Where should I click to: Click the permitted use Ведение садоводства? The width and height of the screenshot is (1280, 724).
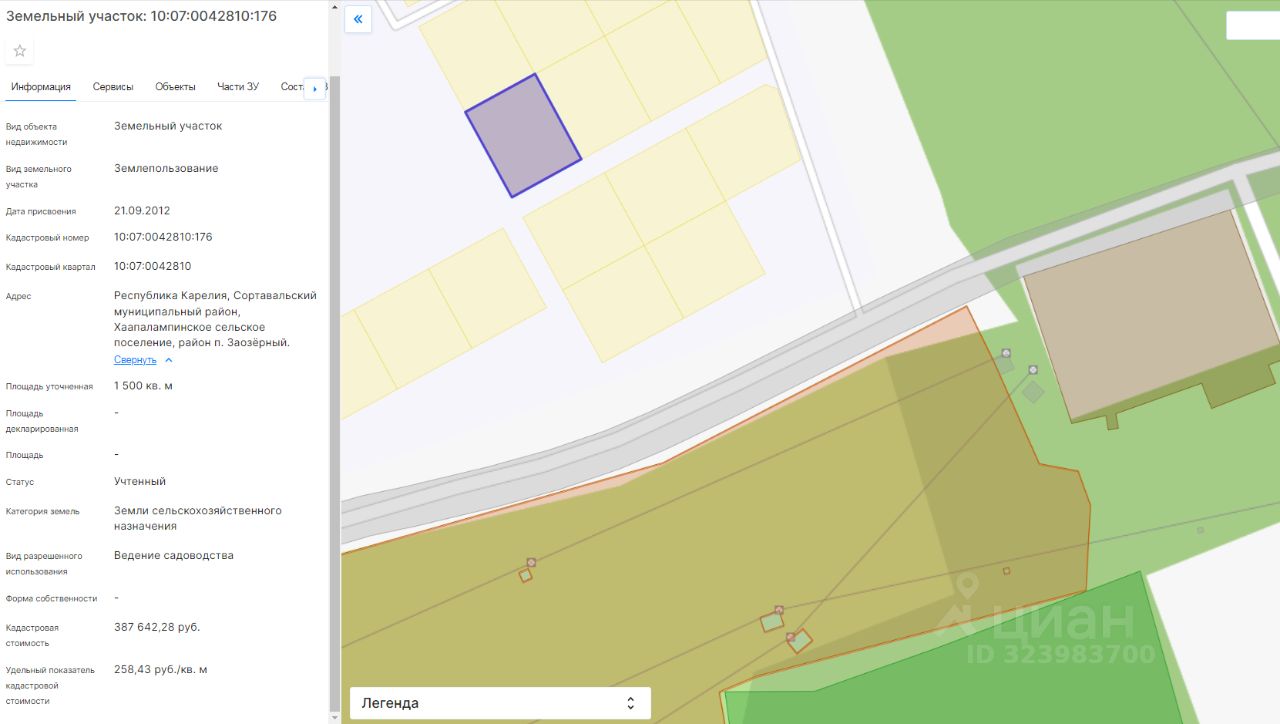[x=174, y=555]
